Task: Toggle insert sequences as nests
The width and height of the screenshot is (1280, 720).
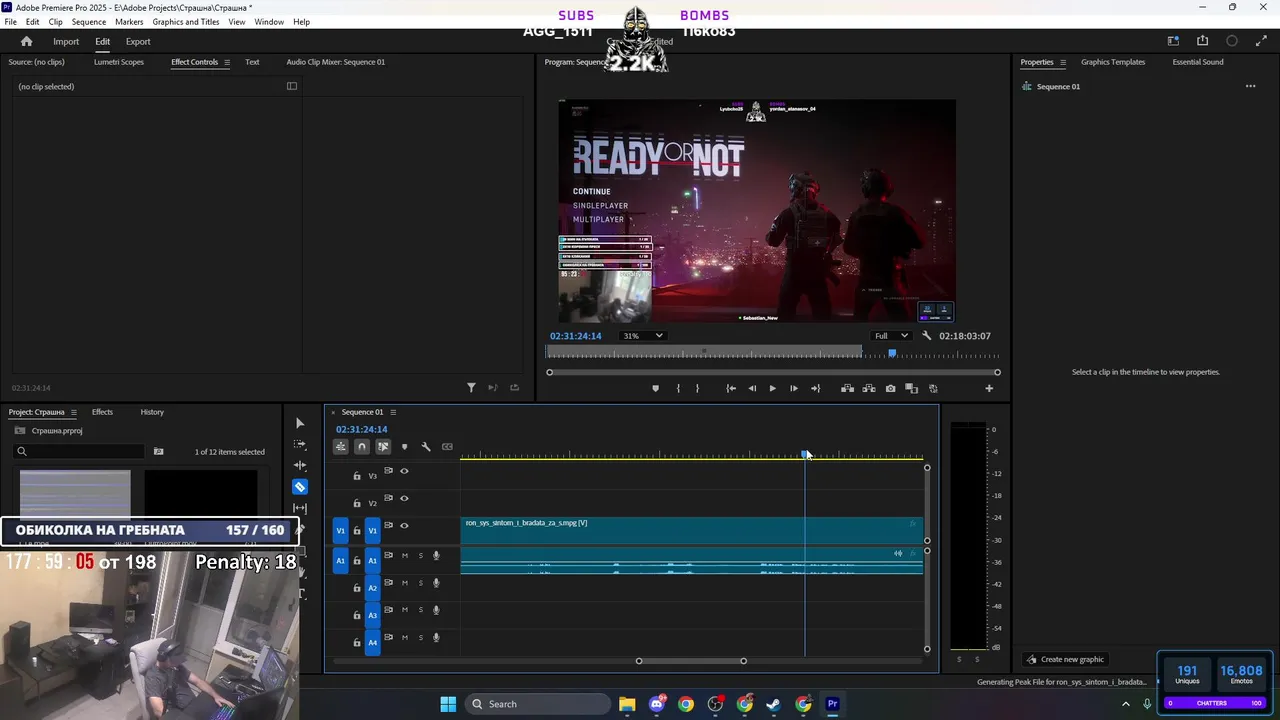Action: coord(341,447)
